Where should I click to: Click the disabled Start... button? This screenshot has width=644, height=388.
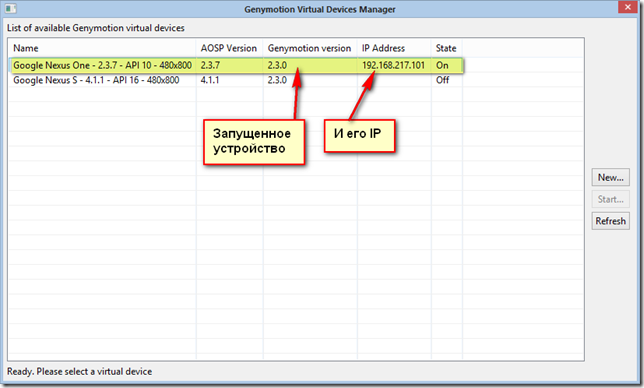coord(610,199)
